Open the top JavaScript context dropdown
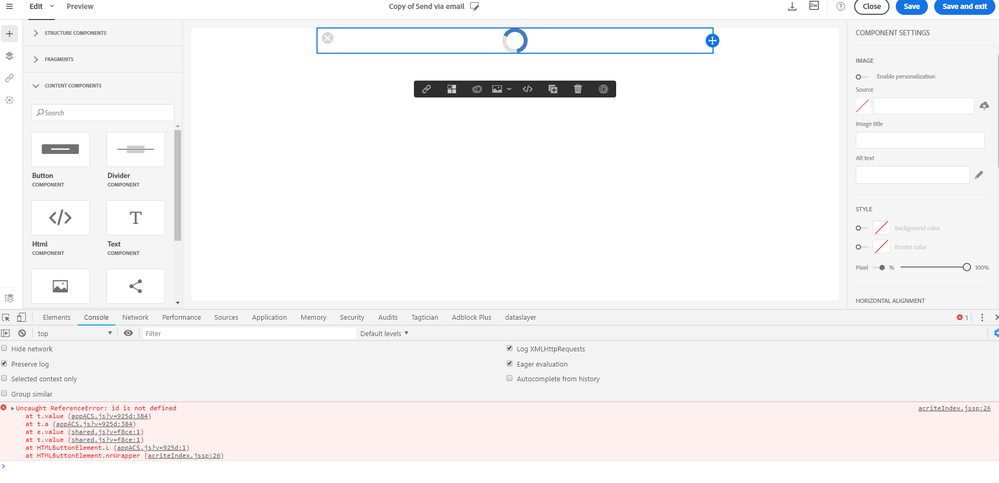Image resolution: width=999 pixels, height=483 pixels. point(74,333)
